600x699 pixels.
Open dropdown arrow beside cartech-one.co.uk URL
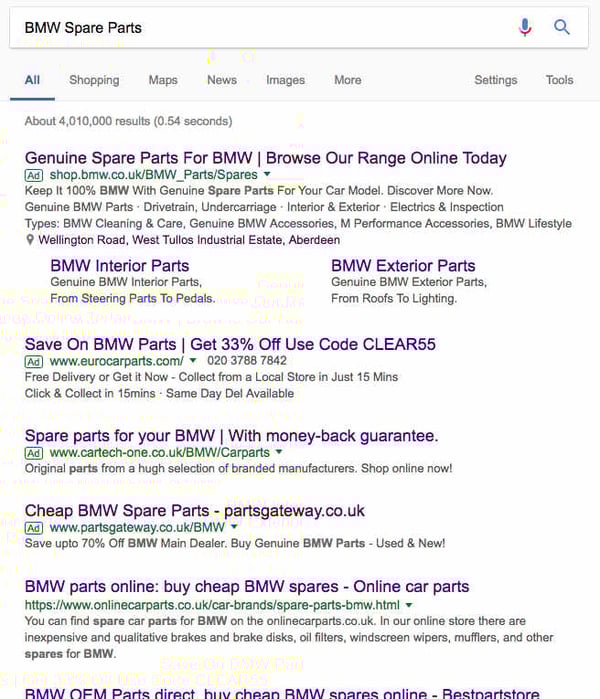pos(279,452)
